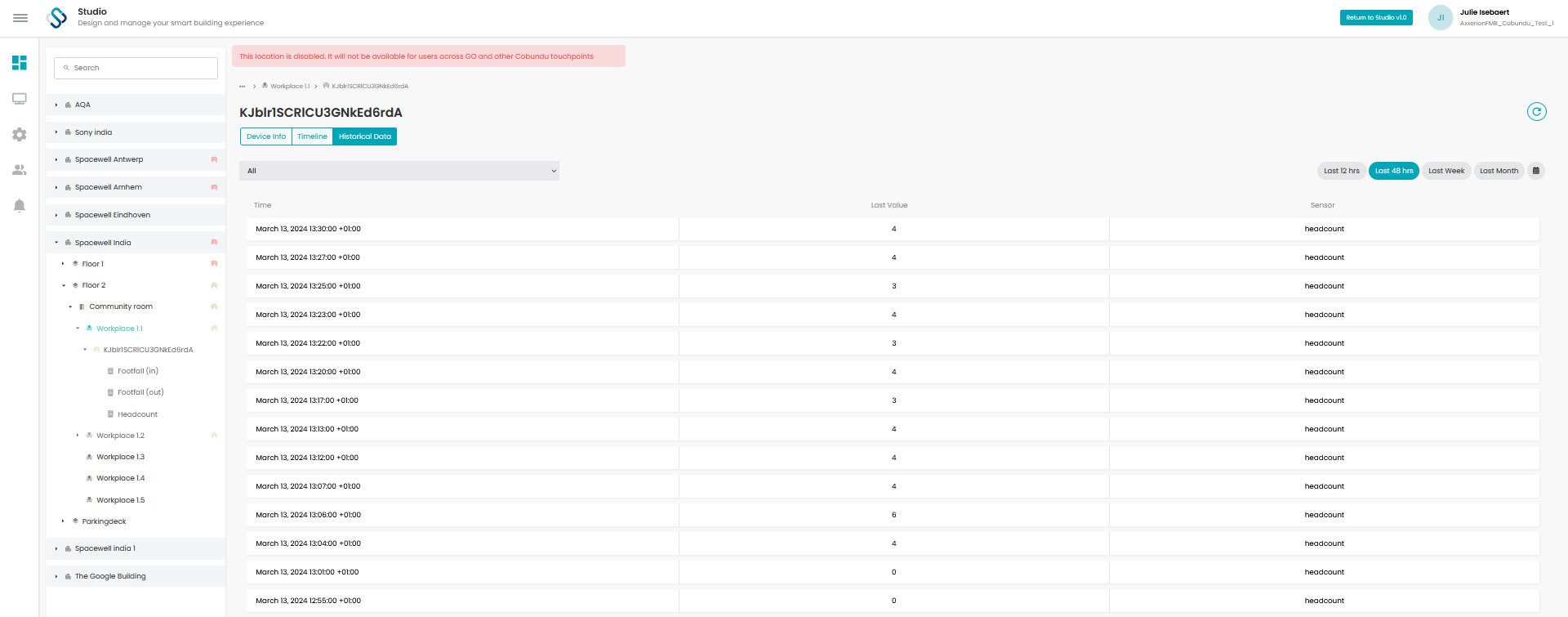The image size is (1568, 617).
Task: Open the notifications bell icon
Action: click(20, 206)
